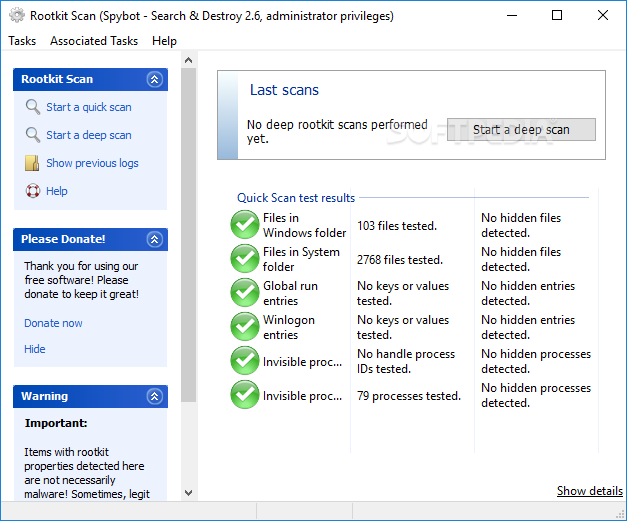Open the Help link in Rootkit Scan panel
Viewport: 627px width, 521px height.
[x=57, y=191]
